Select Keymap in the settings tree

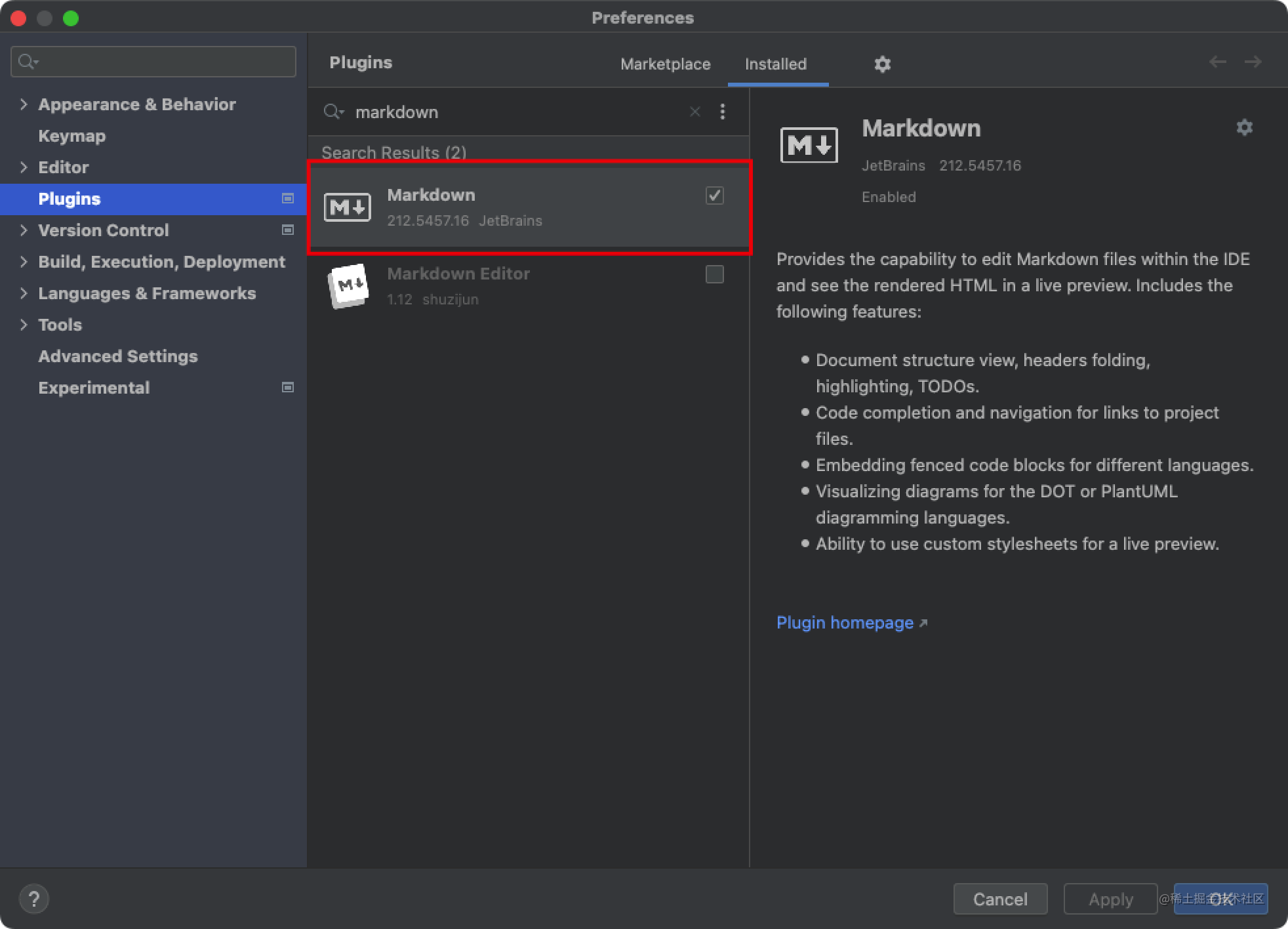(72, 136)
